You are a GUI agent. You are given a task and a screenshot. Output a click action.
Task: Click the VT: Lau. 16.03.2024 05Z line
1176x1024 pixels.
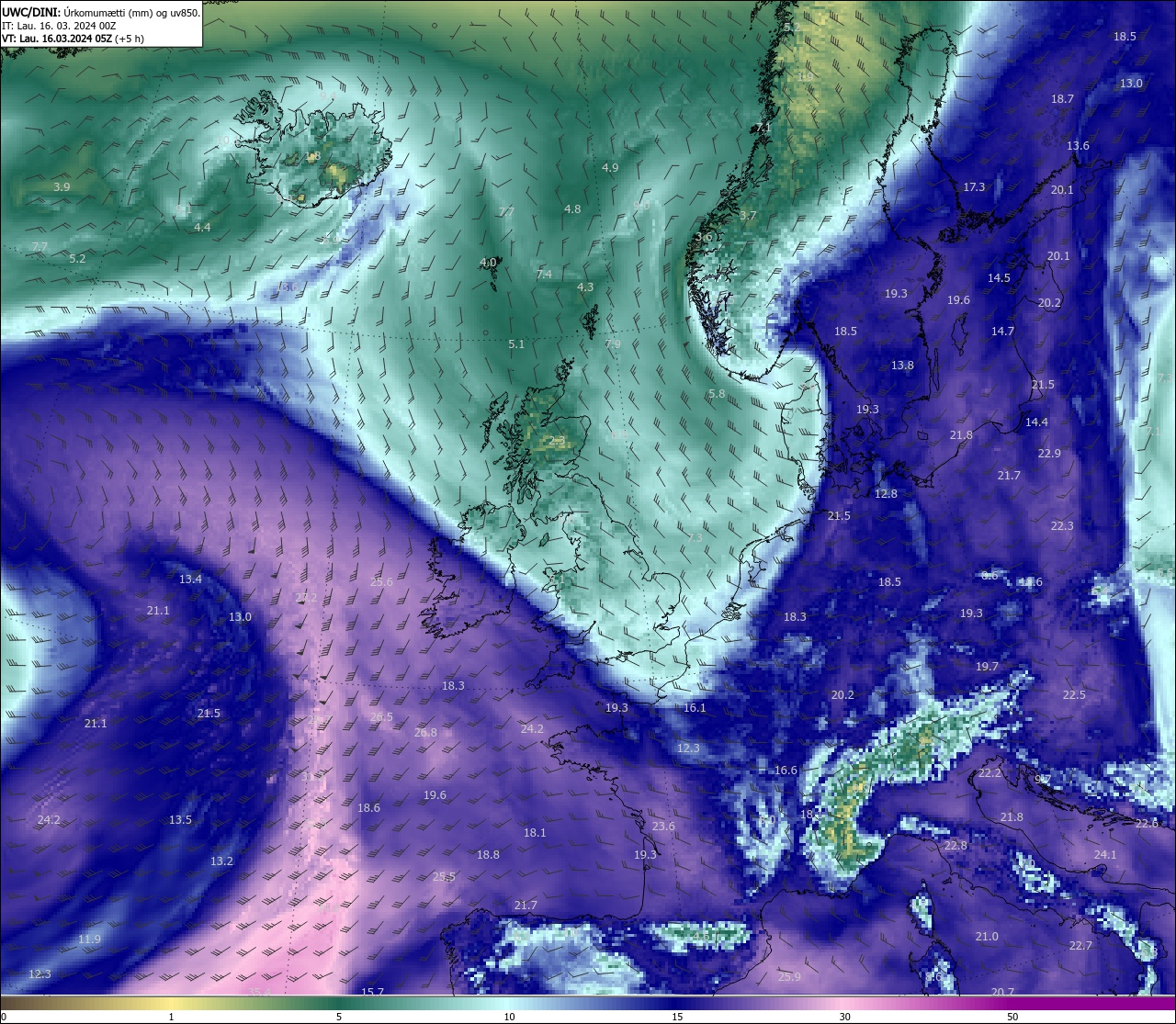pos(73,39)
